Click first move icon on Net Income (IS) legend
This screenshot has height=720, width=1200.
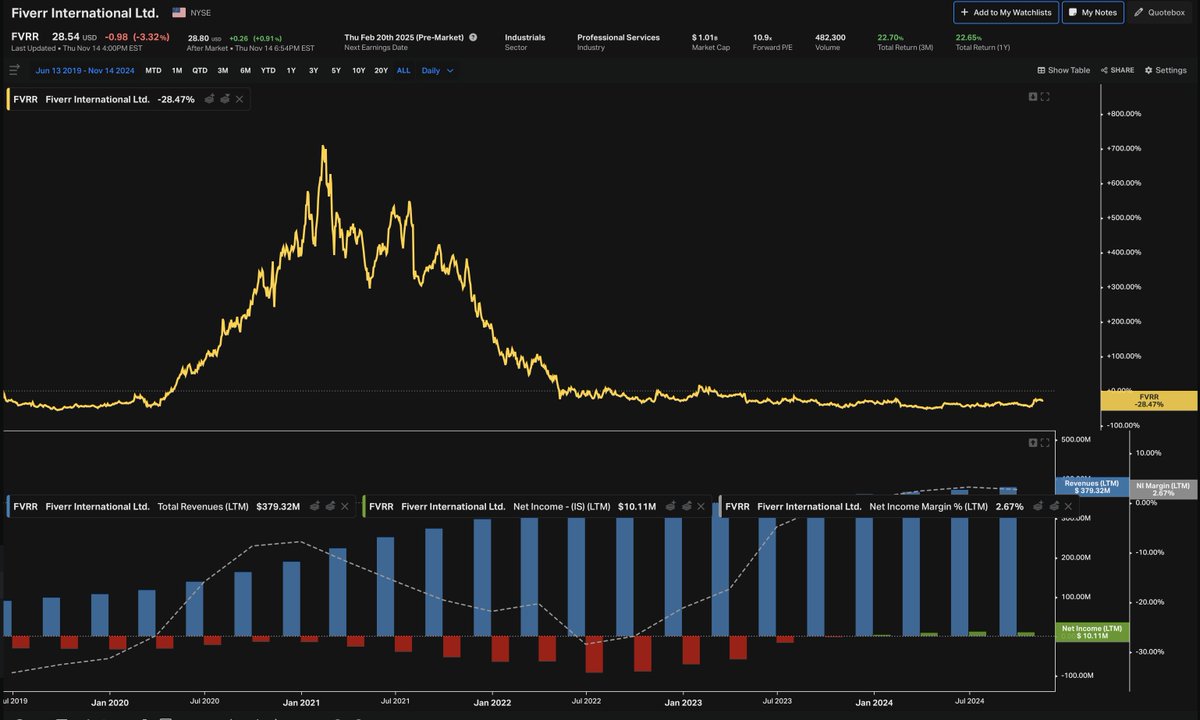[671, 507]
